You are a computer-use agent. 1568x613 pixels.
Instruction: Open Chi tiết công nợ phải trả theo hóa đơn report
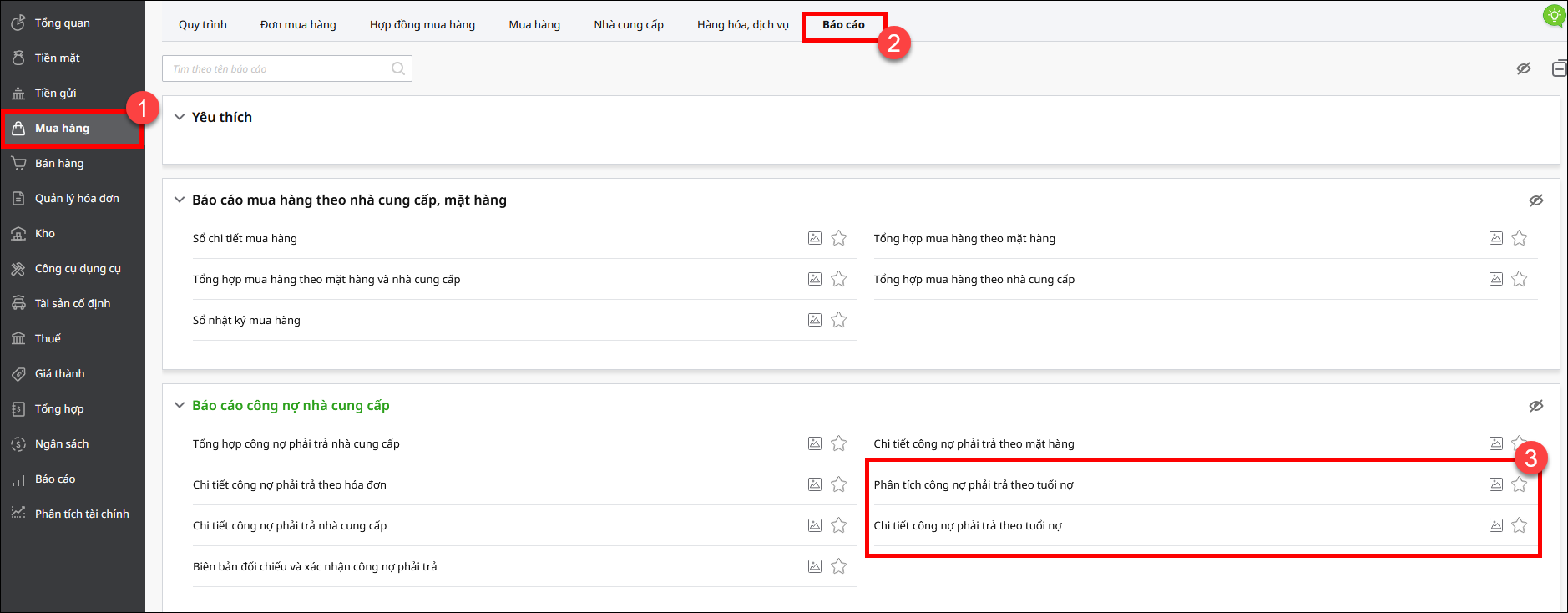(289, 484)
